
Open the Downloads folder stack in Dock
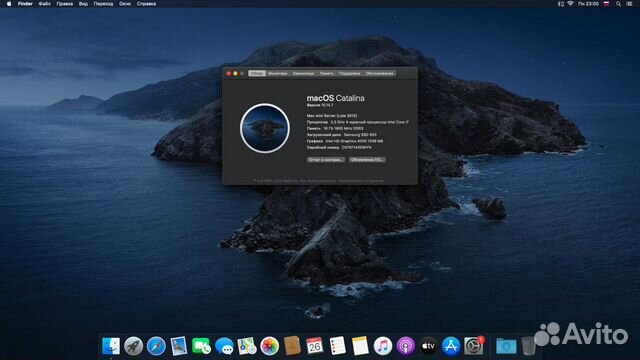coord(506,346)
